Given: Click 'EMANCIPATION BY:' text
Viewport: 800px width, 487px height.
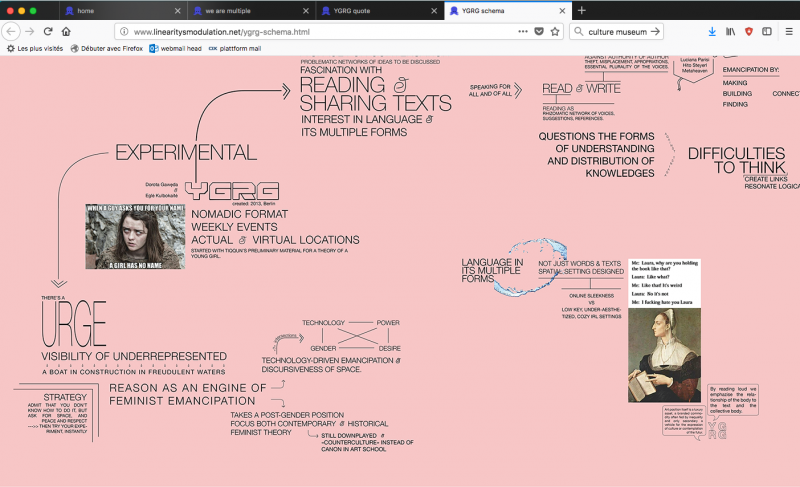Looking at the screenshot, I should tap(751, 69).
